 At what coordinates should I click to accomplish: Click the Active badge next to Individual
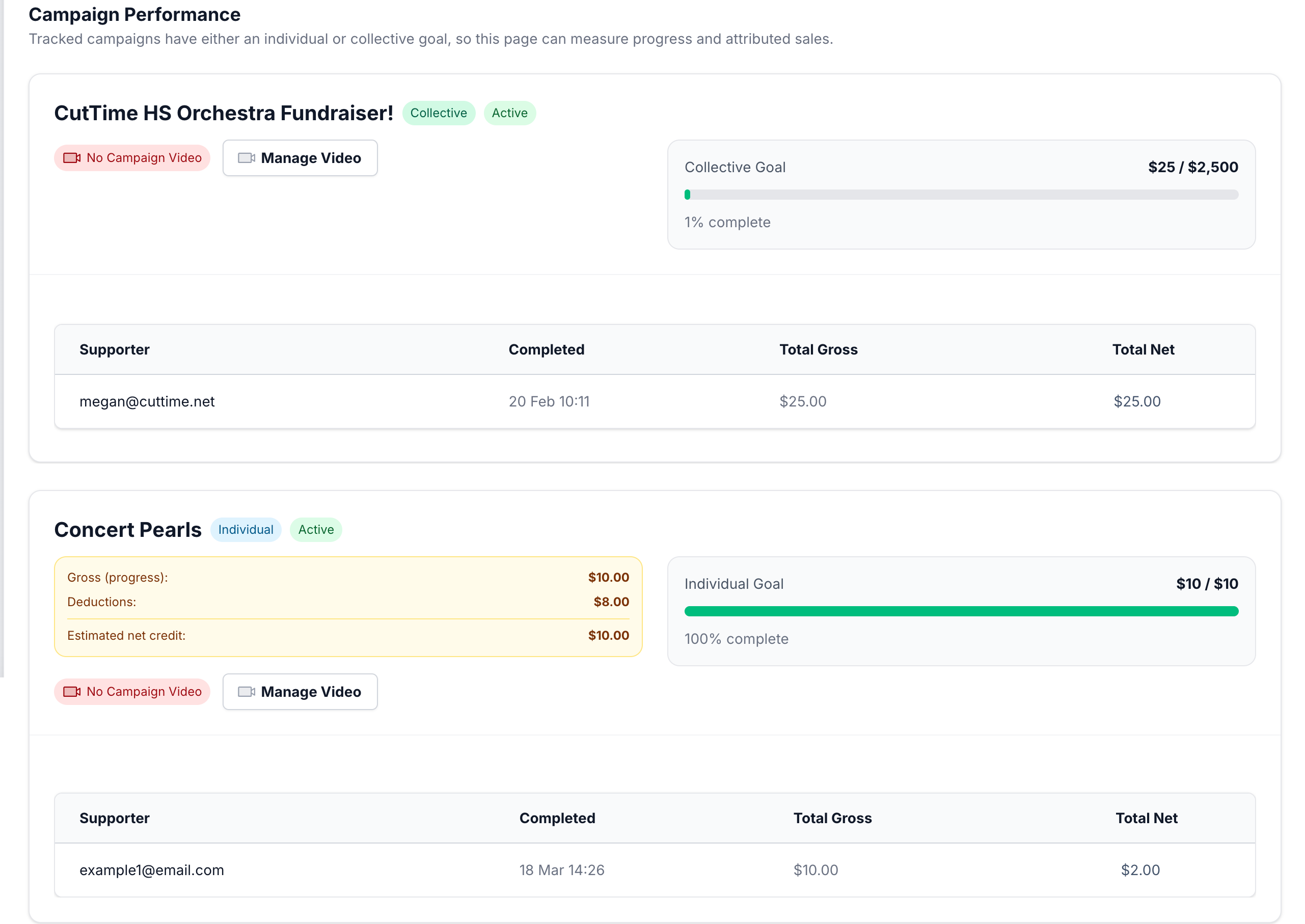tap(316, 529)
